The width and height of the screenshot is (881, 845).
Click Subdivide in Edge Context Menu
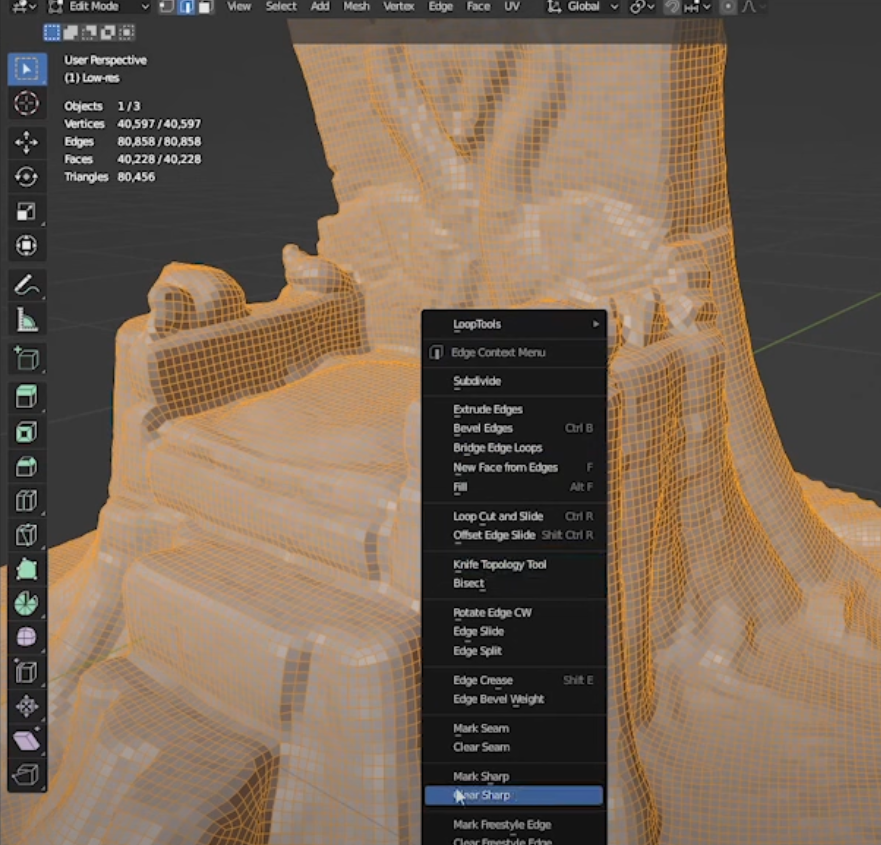click(x=477, y=381)
